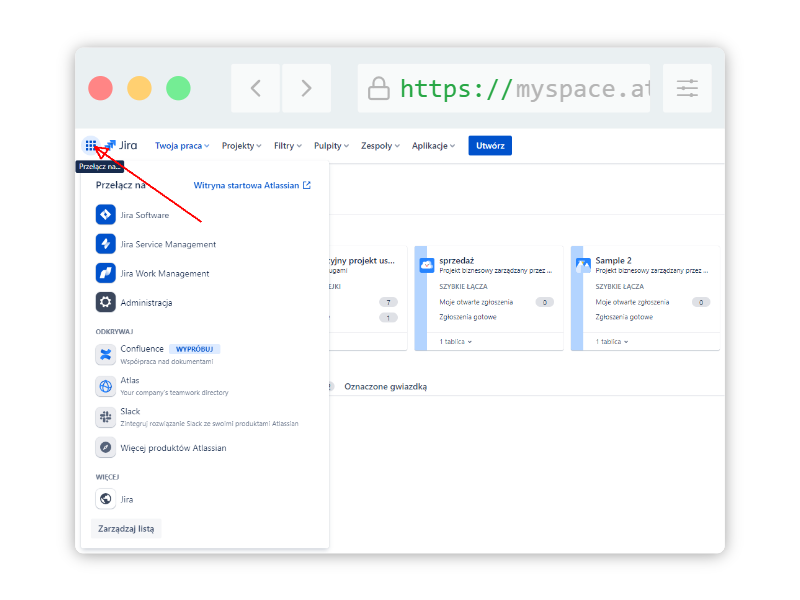This screenshot has width=800, height=600.
Task: Click the browser back arrow
Action: [x=256, y=88]
